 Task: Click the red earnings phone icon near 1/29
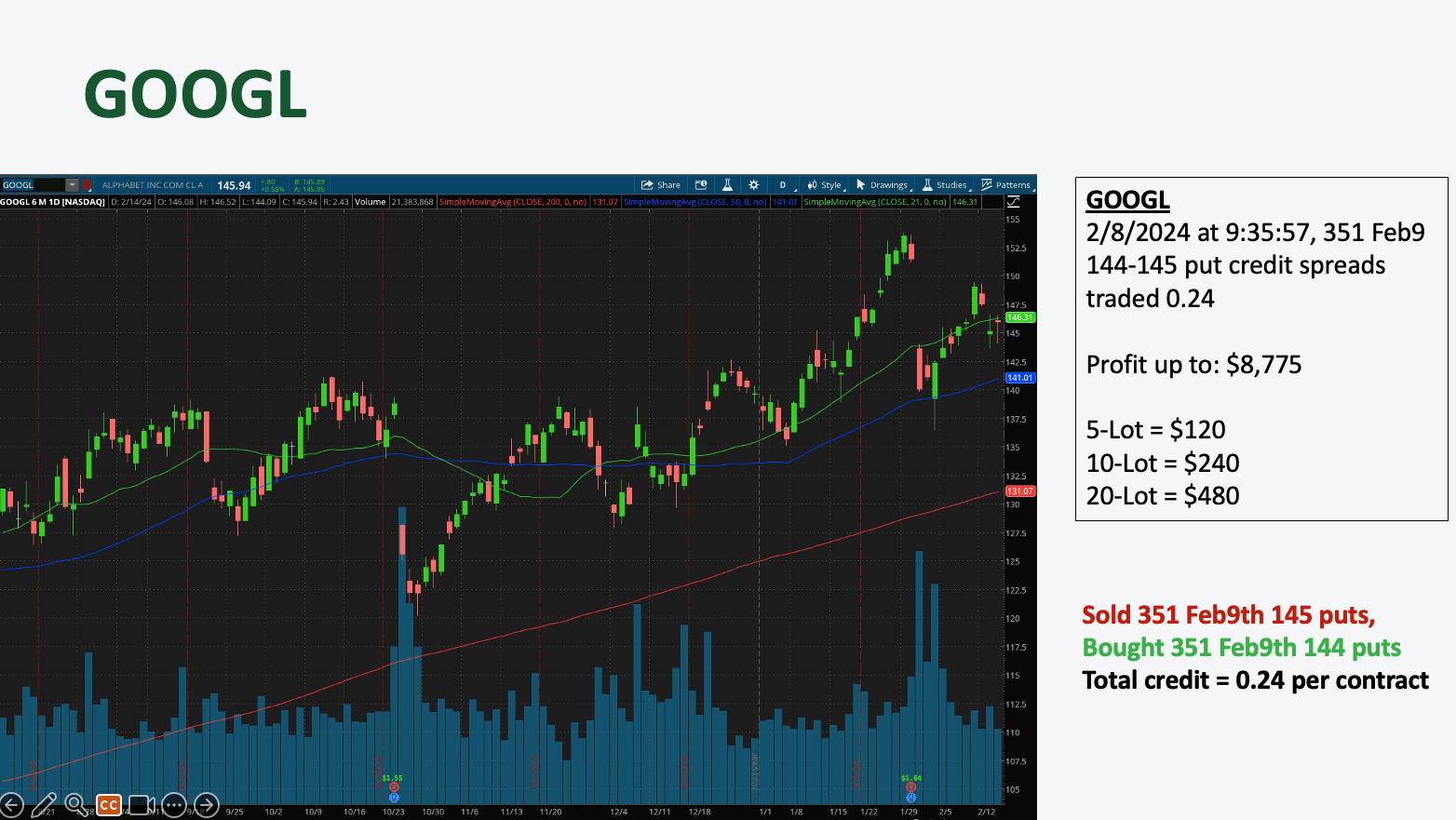click(x=911, y=787)
